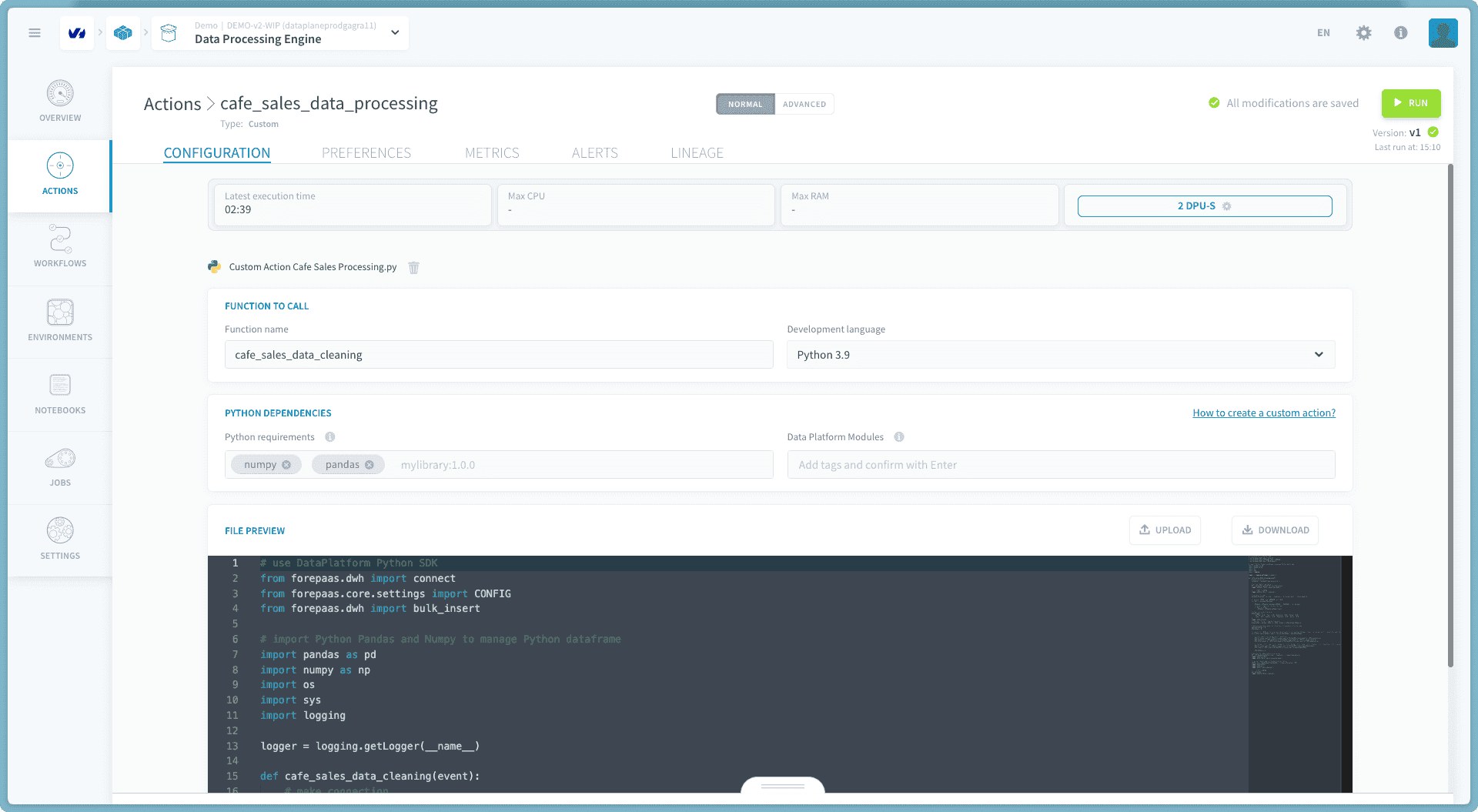
Task: Navigate back to Actions breadcrumb
Action: coord(172,104)
